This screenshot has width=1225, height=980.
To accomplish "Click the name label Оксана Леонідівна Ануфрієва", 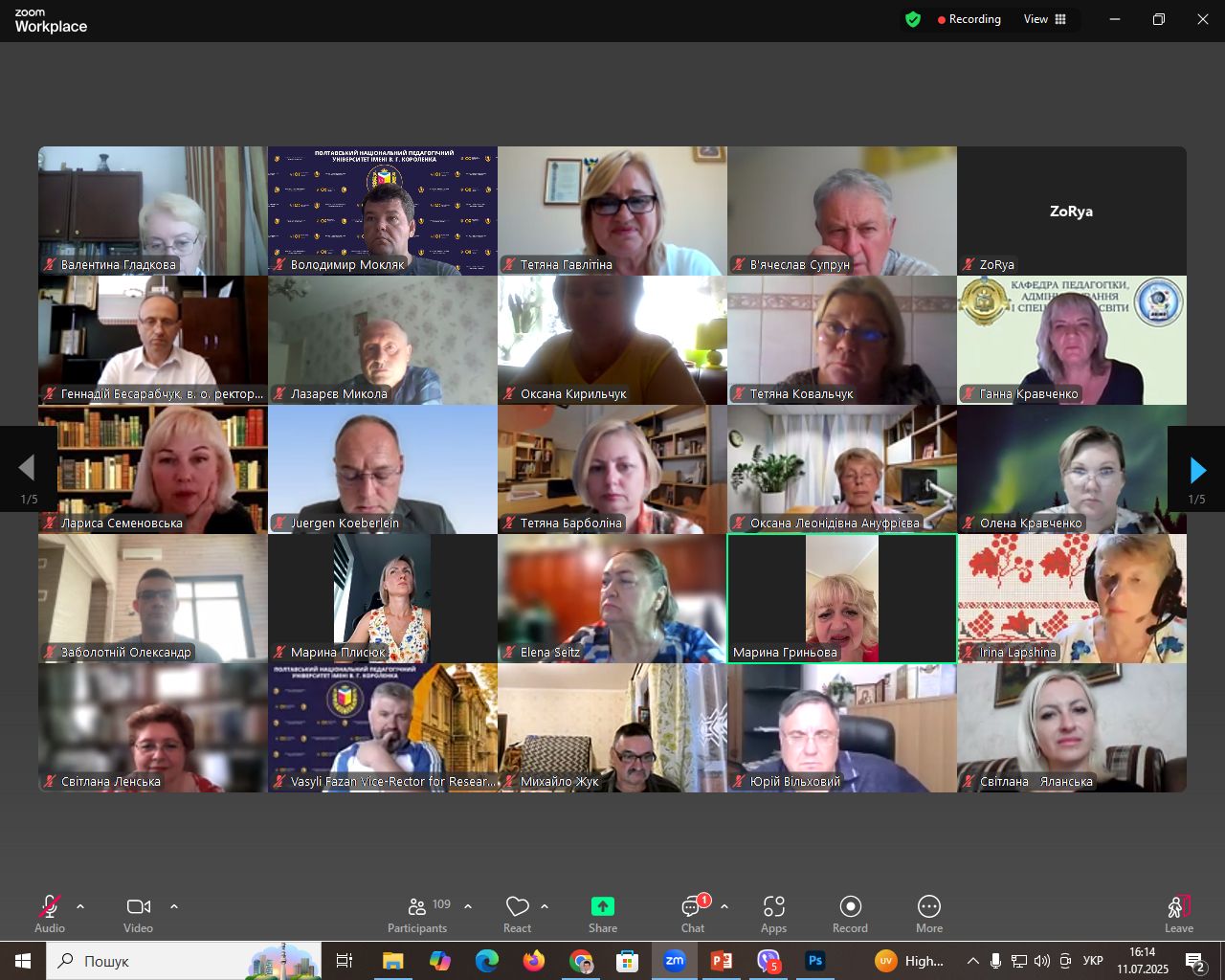I will pos(835,523).
